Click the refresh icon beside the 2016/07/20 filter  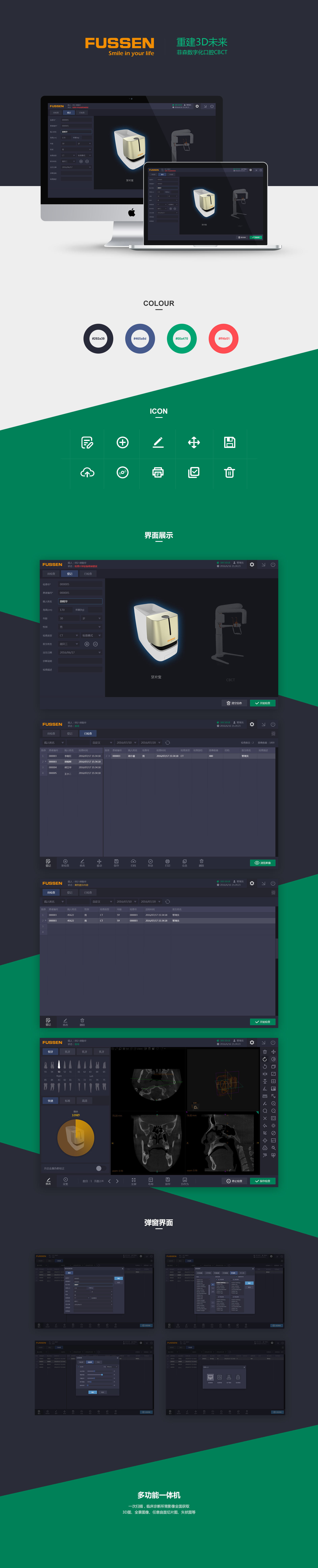click(x=168, y=743)
